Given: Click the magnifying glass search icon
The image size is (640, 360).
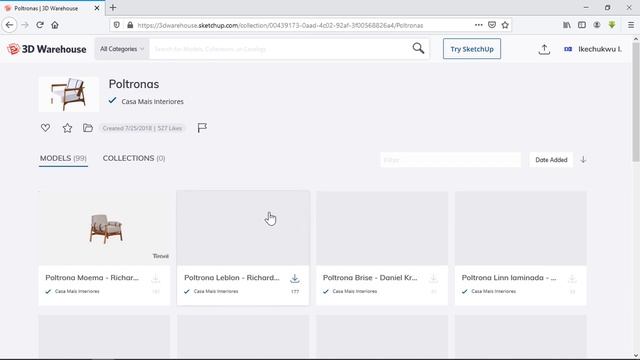Looking at the screenshot, I should point(418,49).
